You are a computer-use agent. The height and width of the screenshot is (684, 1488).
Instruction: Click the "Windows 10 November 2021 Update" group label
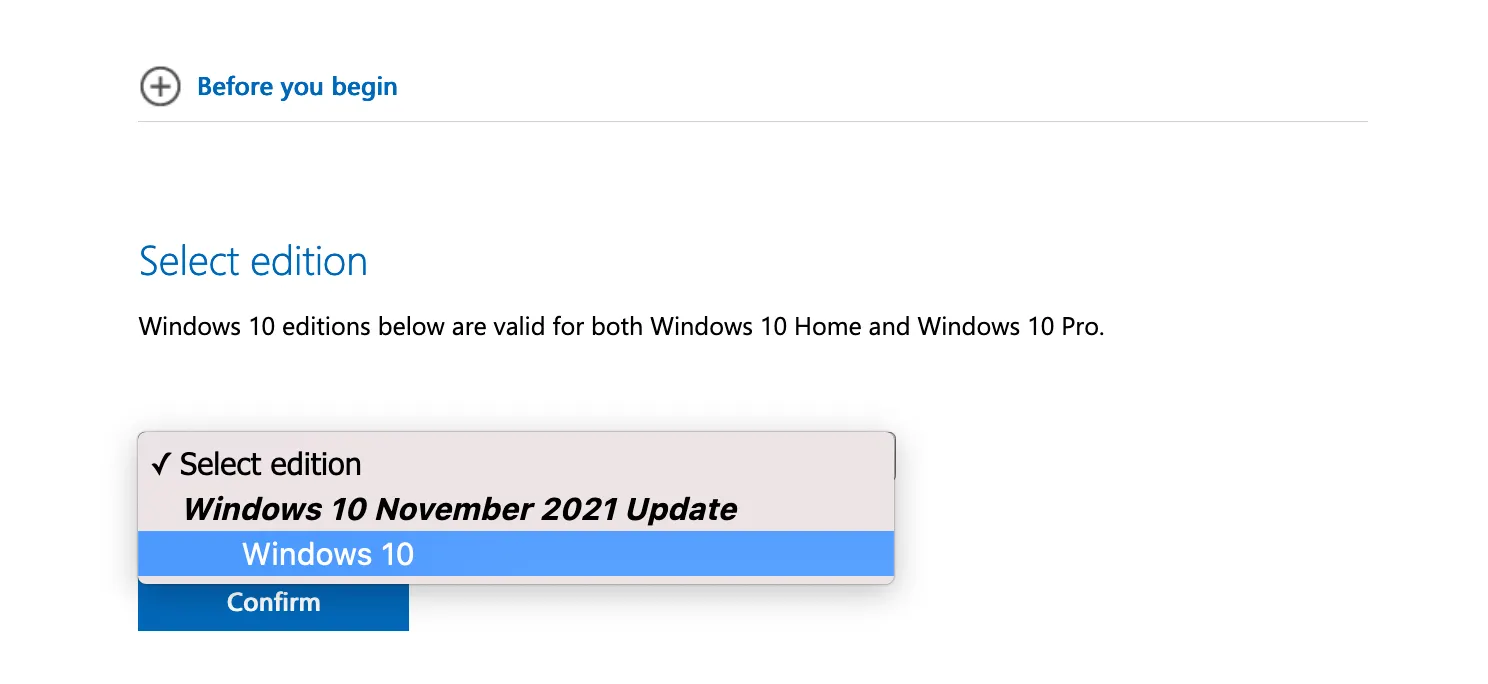460,510
